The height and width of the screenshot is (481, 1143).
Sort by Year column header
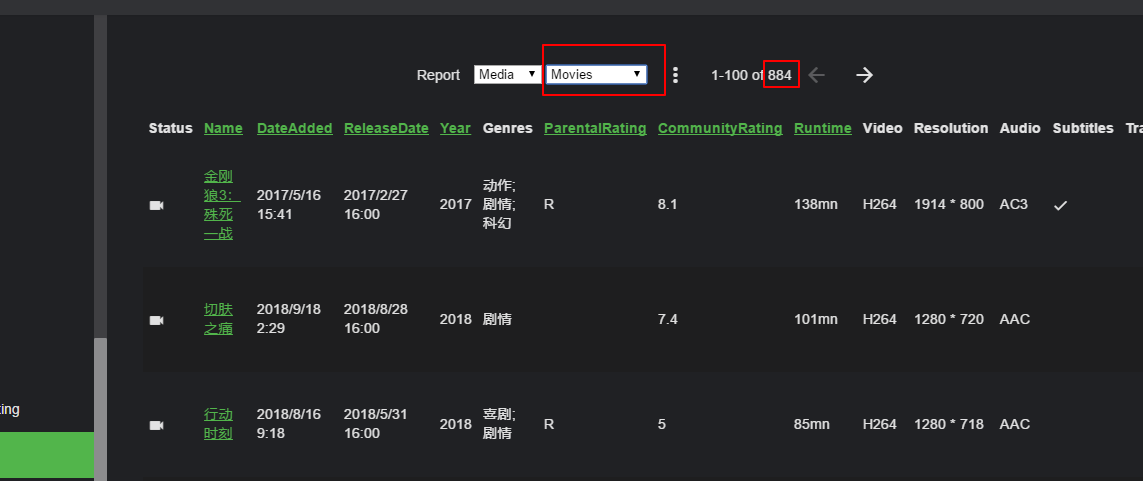pyautogui.click(x=455, y=128)
